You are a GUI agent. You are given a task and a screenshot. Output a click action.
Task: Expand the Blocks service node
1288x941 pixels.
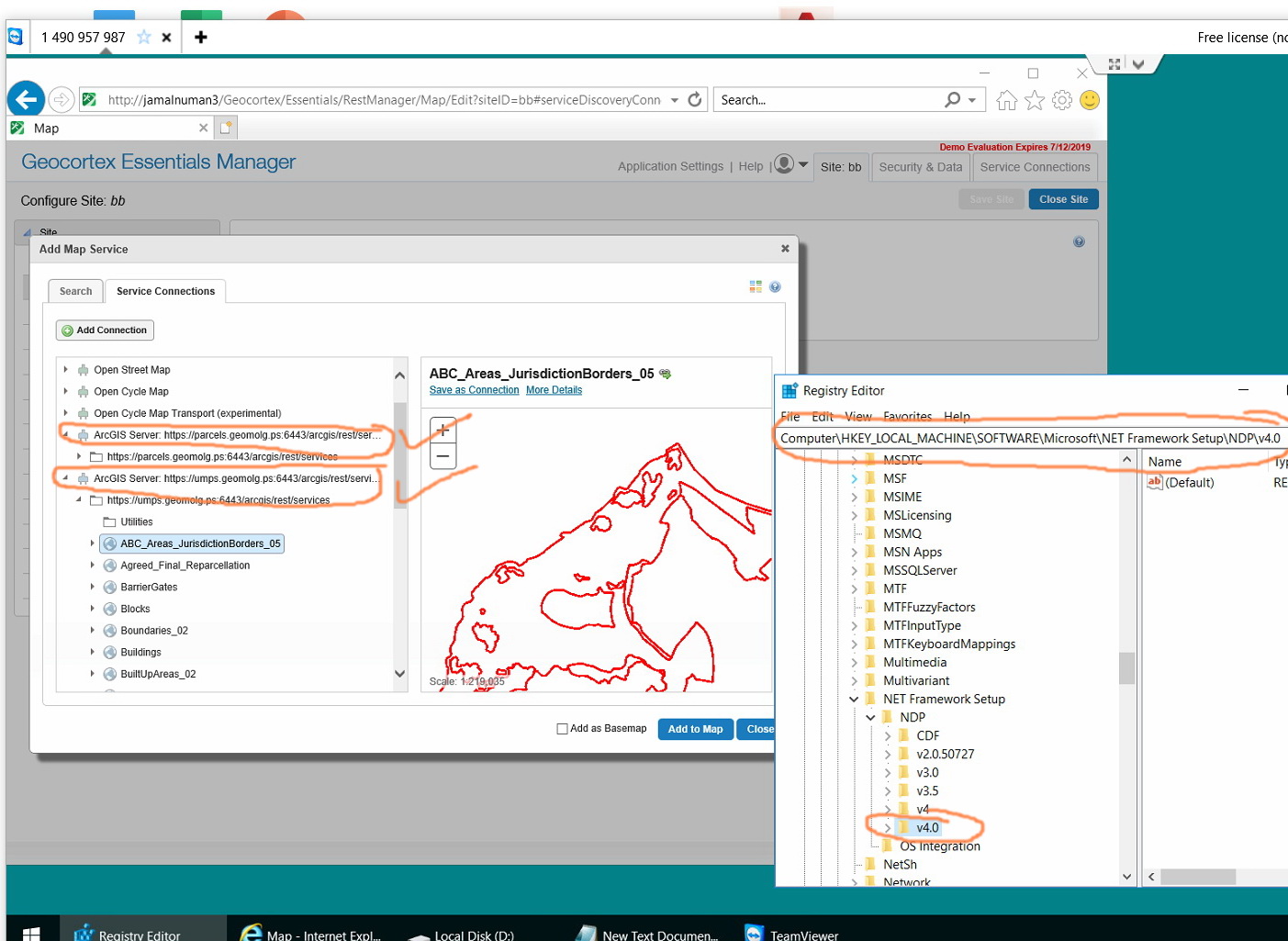click(93, 609)
